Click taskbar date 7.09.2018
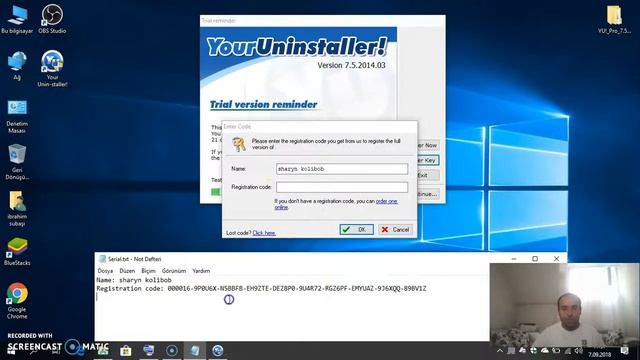 point(600,354)
